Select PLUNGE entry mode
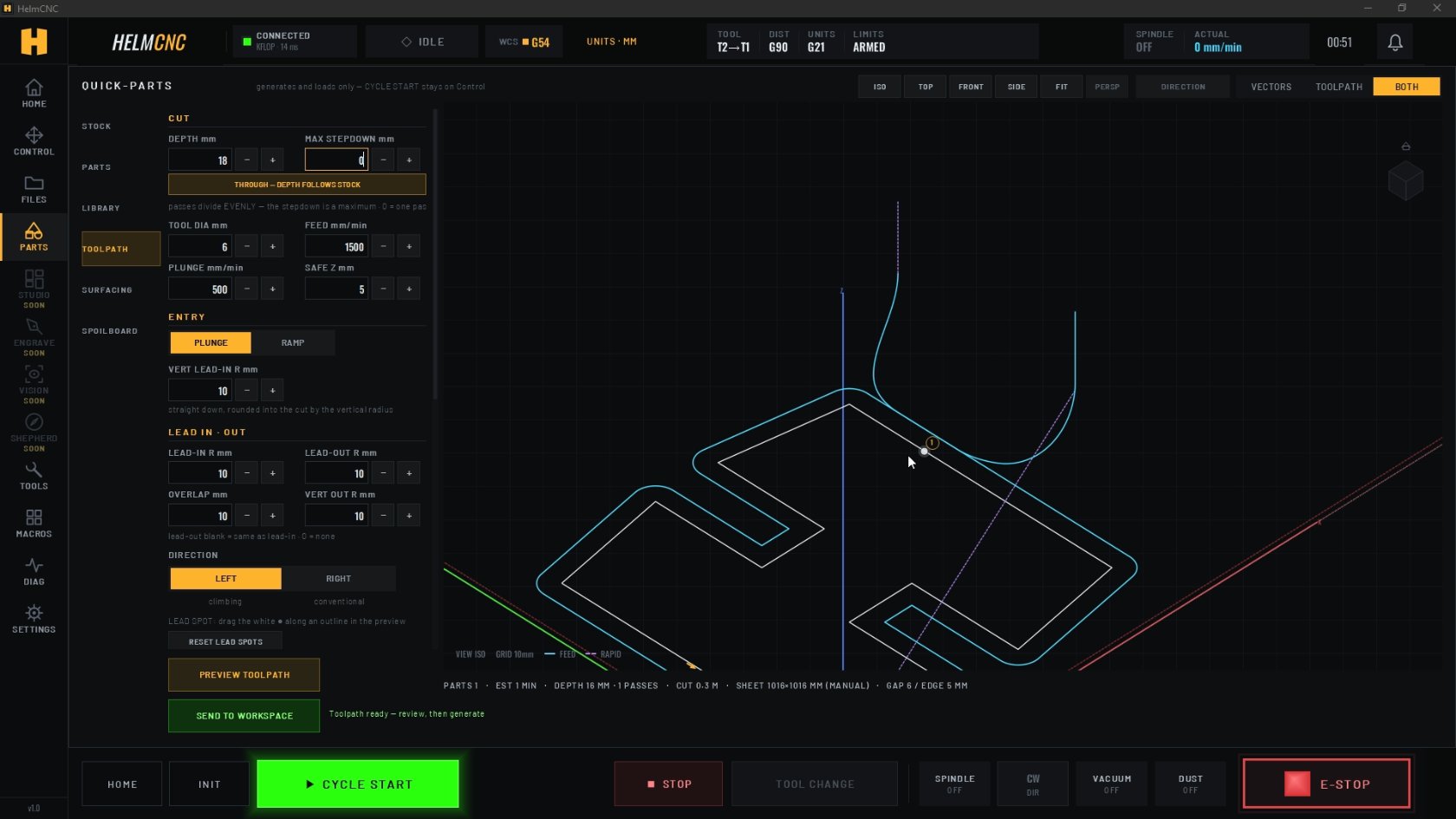The width and height of the screenshot is (1456, 819). click(211, 342)
